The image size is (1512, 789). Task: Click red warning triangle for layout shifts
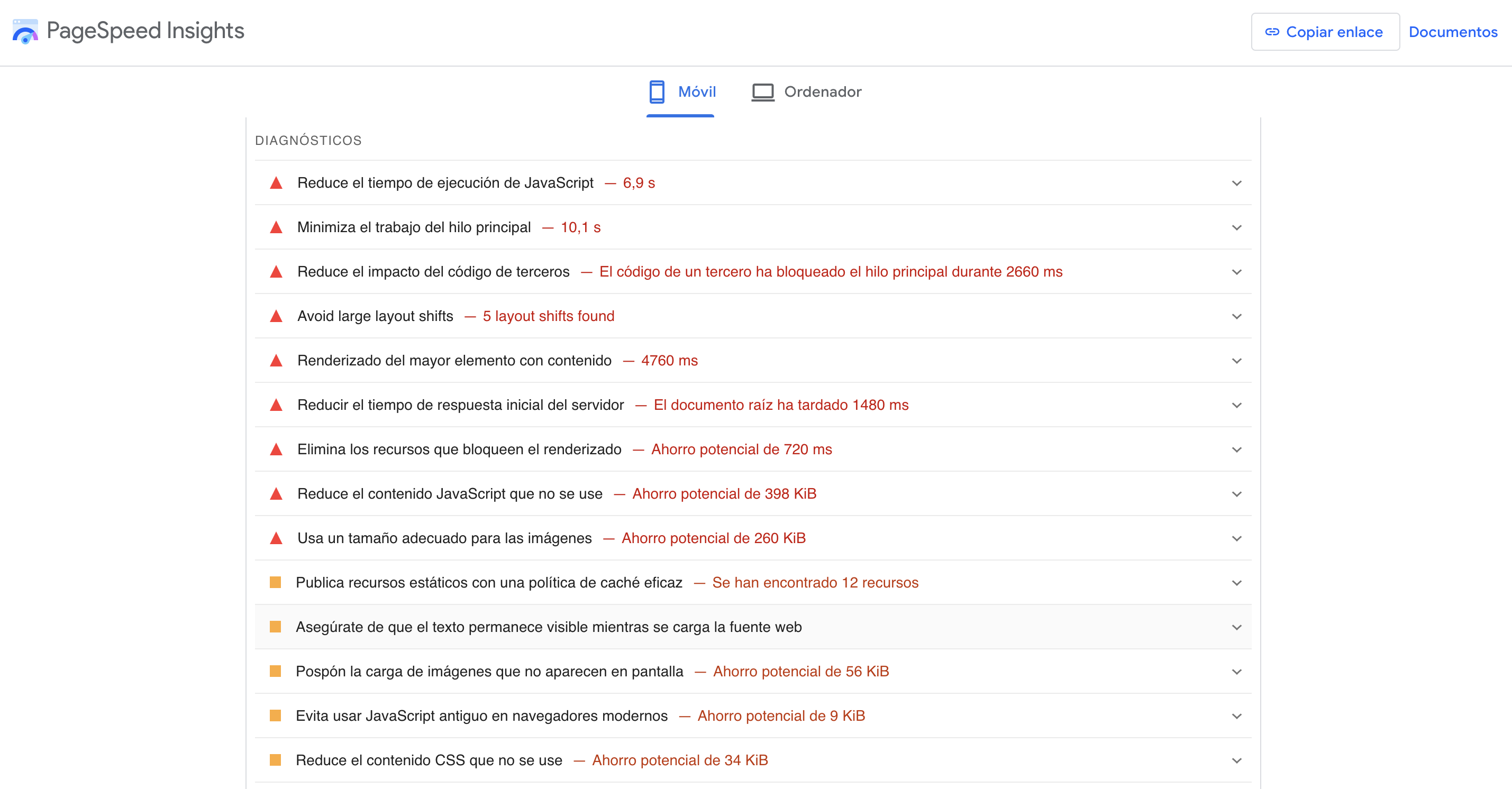276,316
